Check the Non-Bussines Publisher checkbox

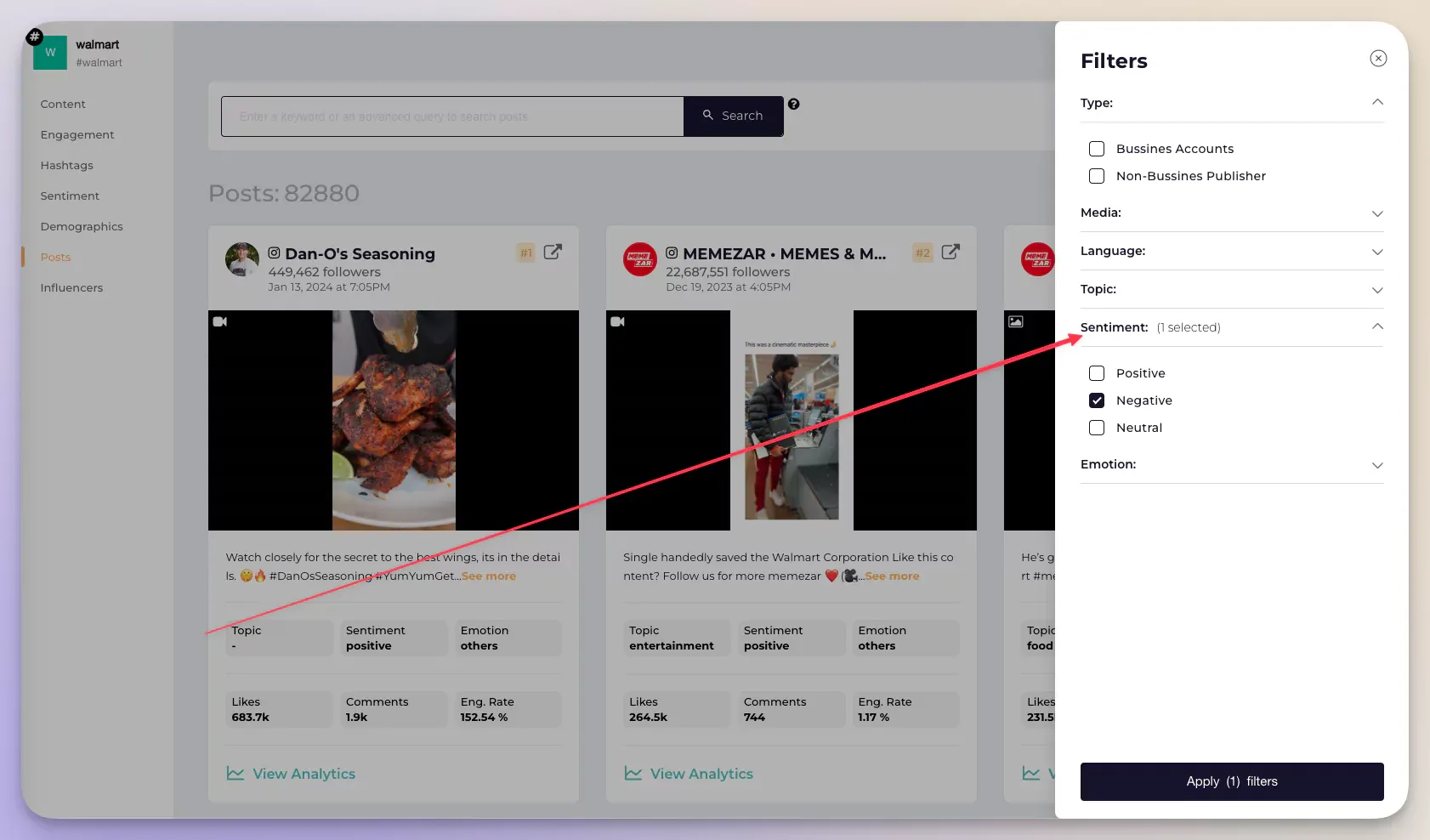(1097, 176)
